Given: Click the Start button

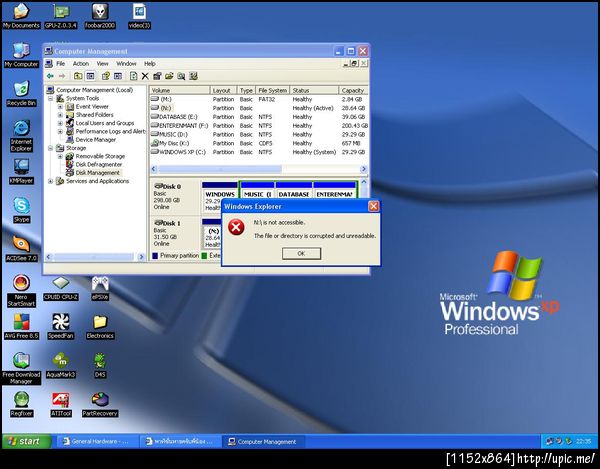Looking at the screenshot, I should pyautogui.click(x=26, y=441).
